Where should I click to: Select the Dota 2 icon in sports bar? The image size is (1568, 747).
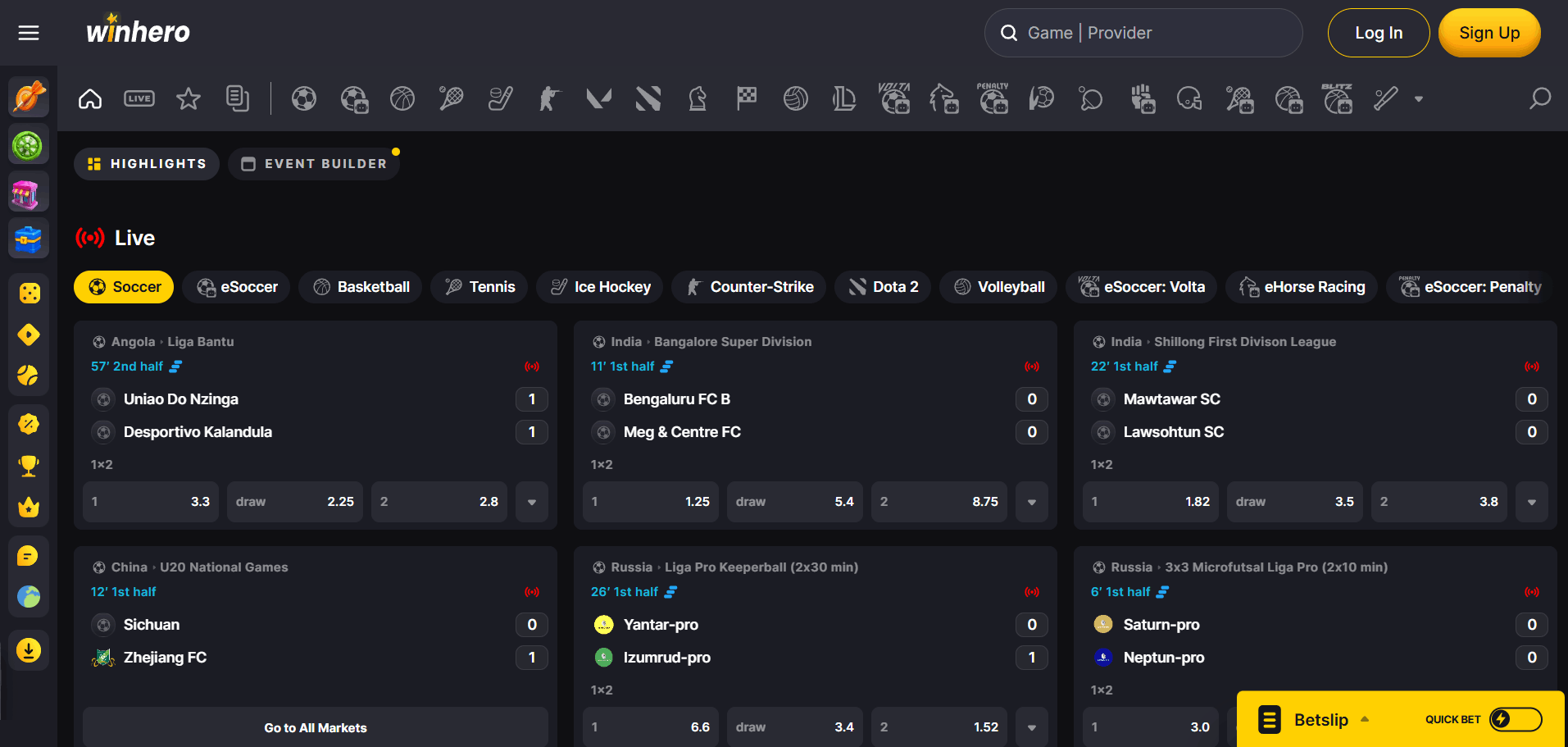point(648,99)
